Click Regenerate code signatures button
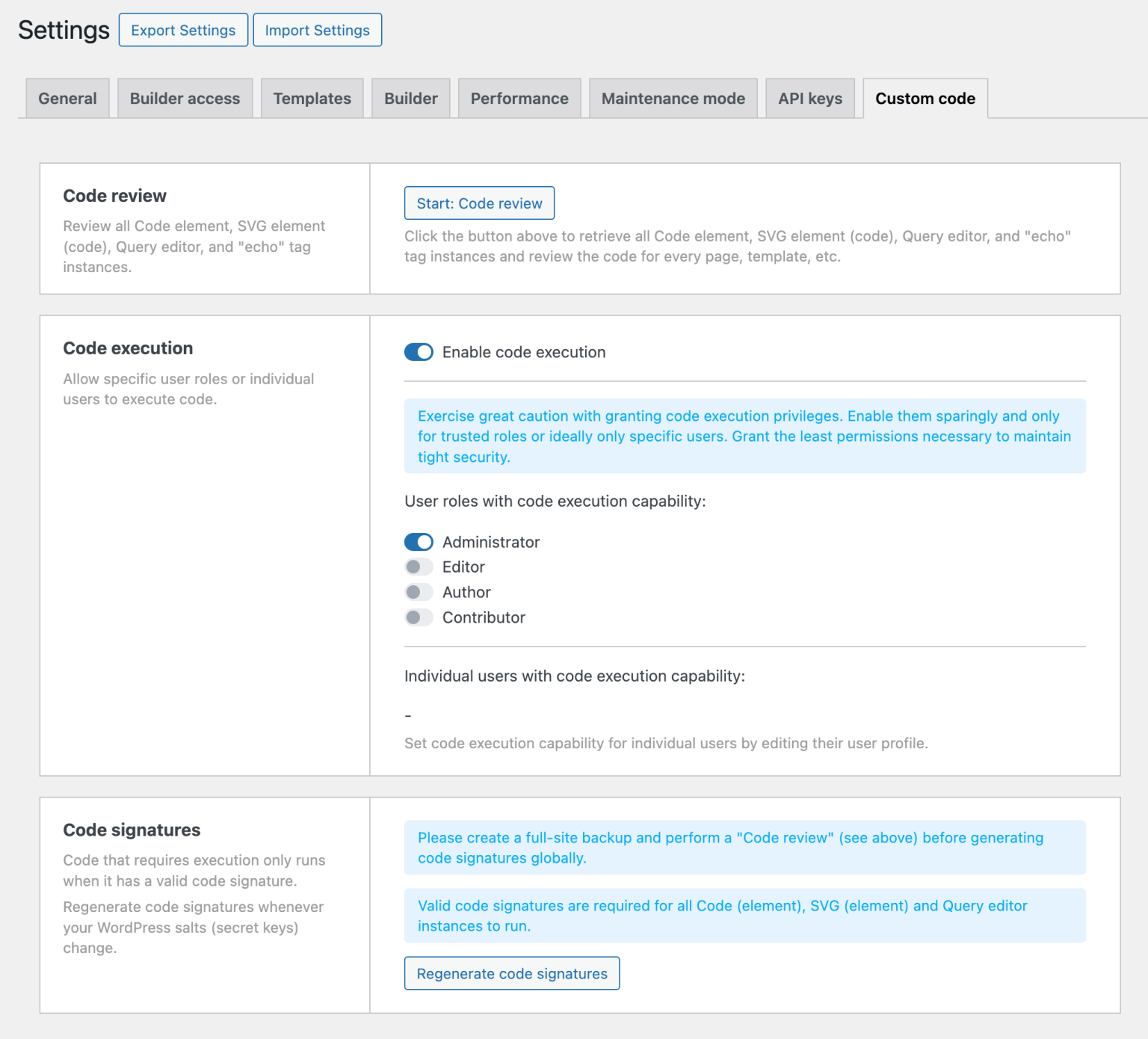Screen dimensions: 1148x1039 click(x=512, y=973)
